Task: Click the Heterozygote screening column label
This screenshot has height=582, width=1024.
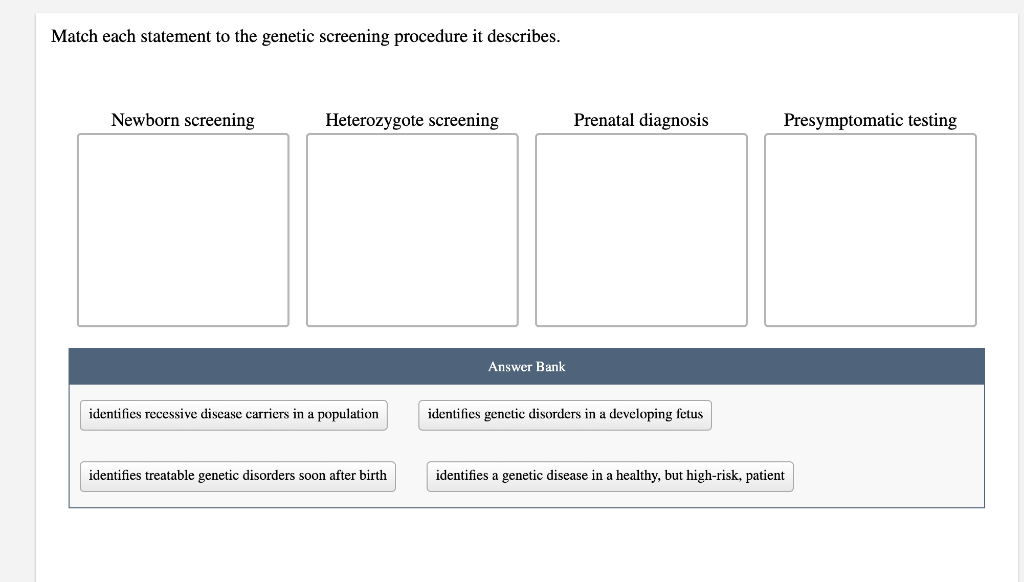Action: pyautogui.click(x=412, y=120)
